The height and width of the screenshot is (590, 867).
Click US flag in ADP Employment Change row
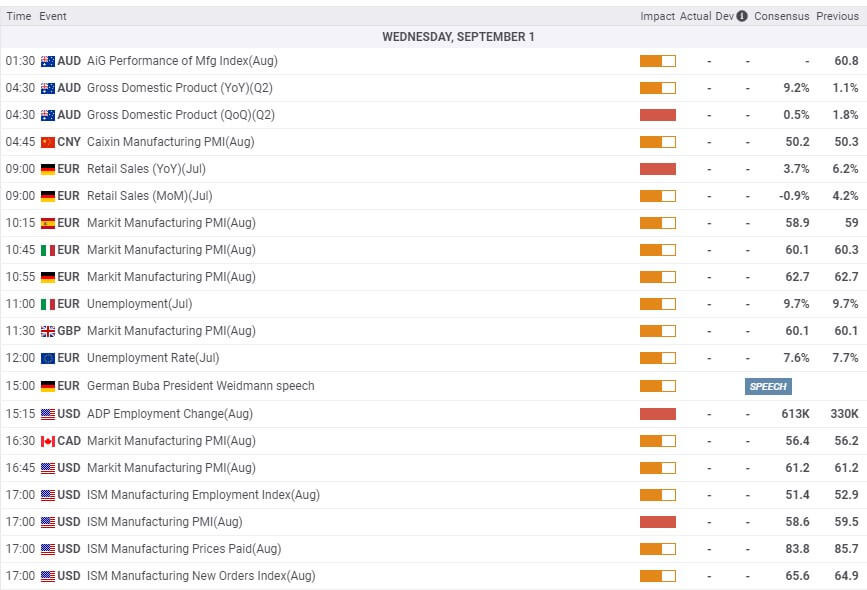[x=48, y=414]
